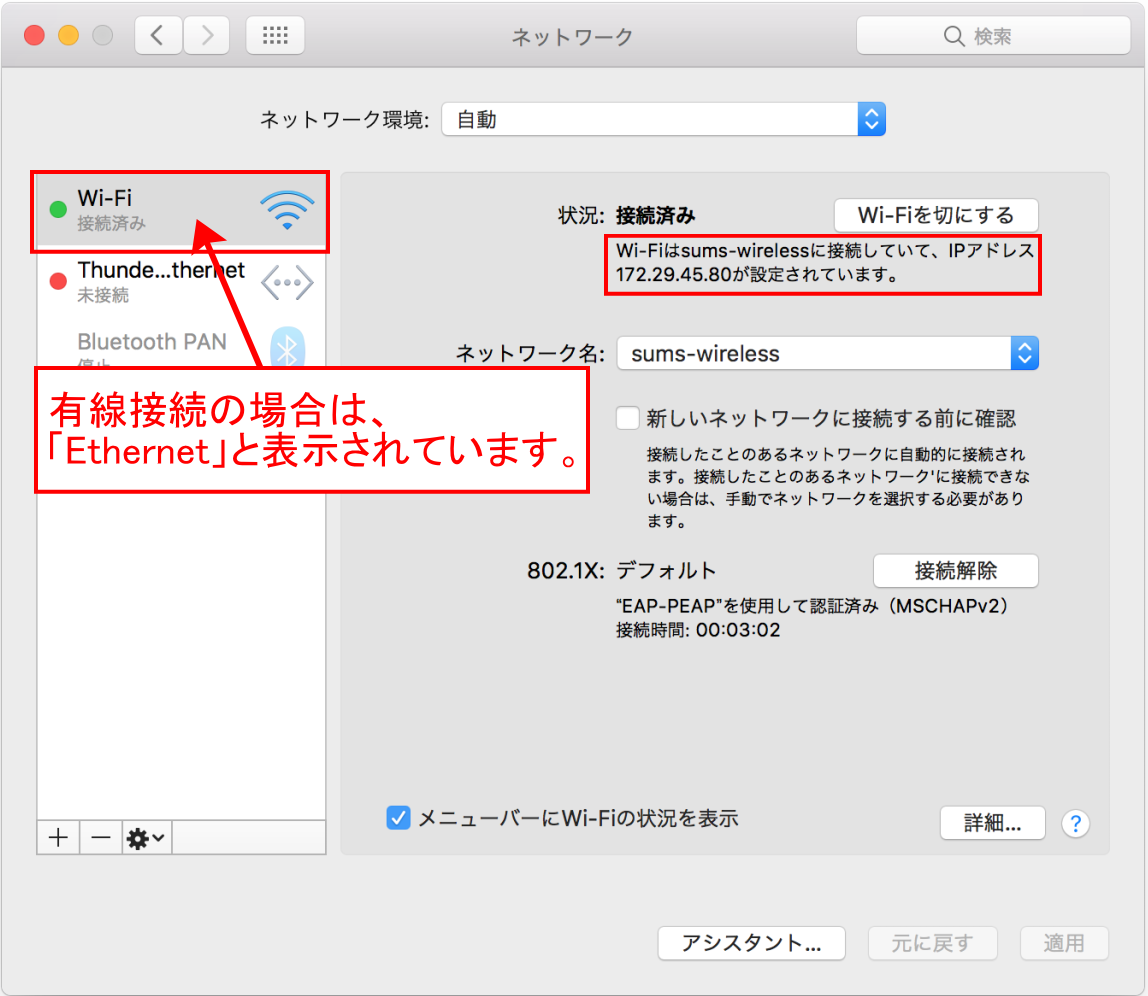Click the 802.1X disconnect button
Screen dimensions: 1148x996
(x=955, y=571)
